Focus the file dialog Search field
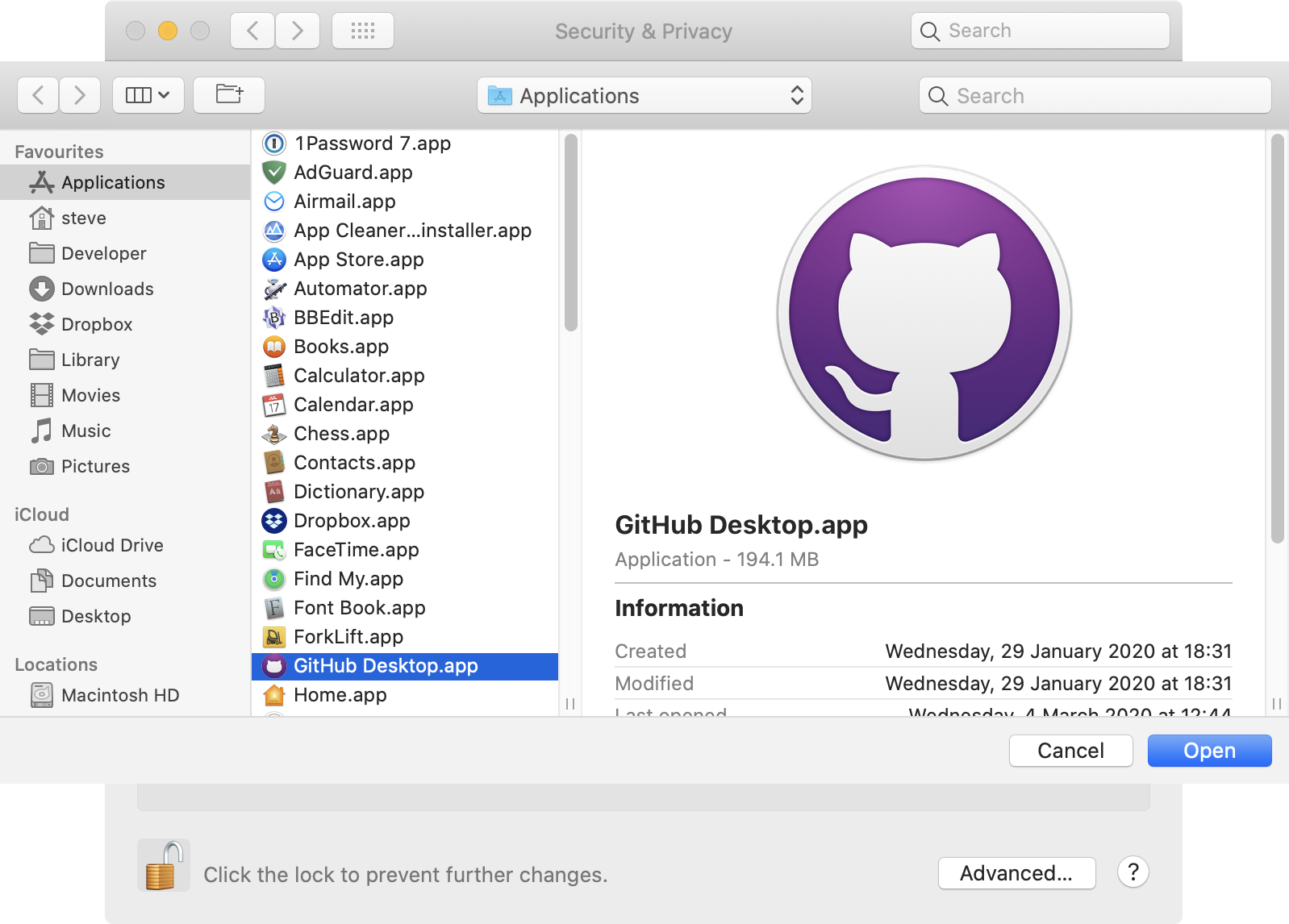Viewport: 1289px width, 924px height. [x=1095, y=95]
